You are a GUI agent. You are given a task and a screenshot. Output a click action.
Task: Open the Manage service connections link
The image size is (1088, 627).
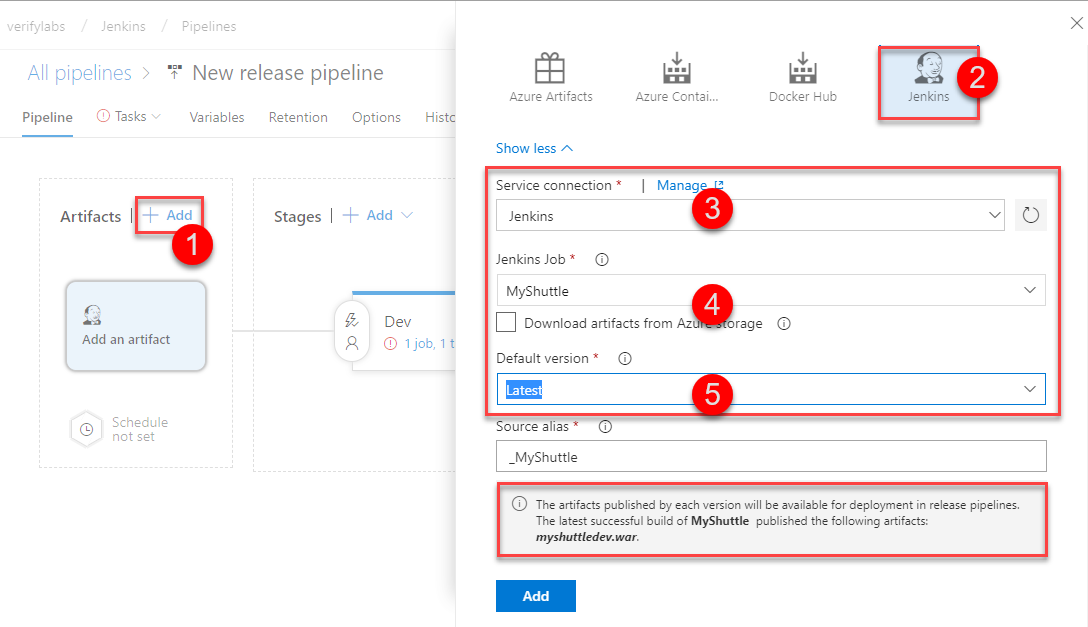pyautogui.click(x=690, y=185)
